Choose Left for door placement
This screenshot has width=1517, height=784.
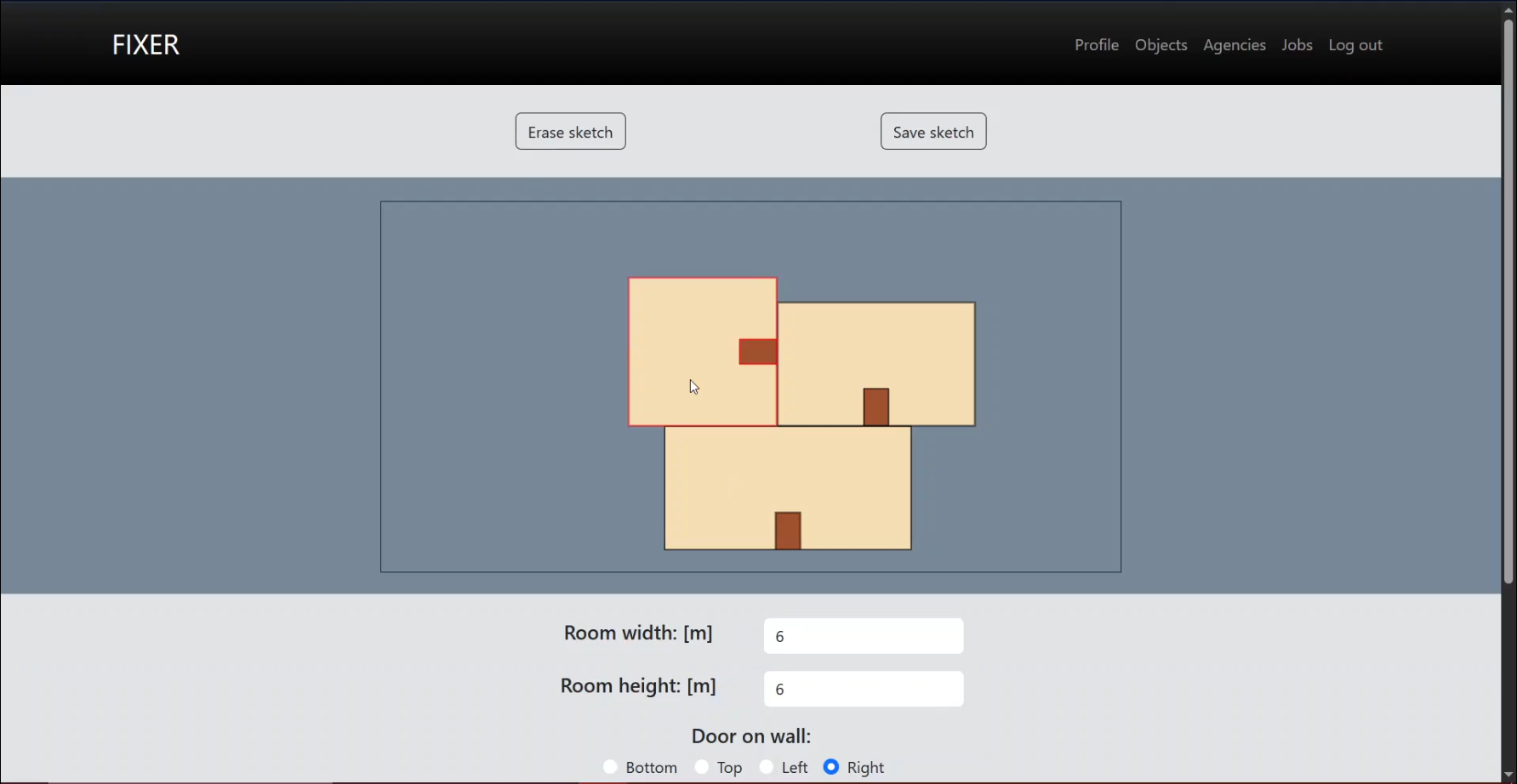pyautogui.click(x=766, y=766)
